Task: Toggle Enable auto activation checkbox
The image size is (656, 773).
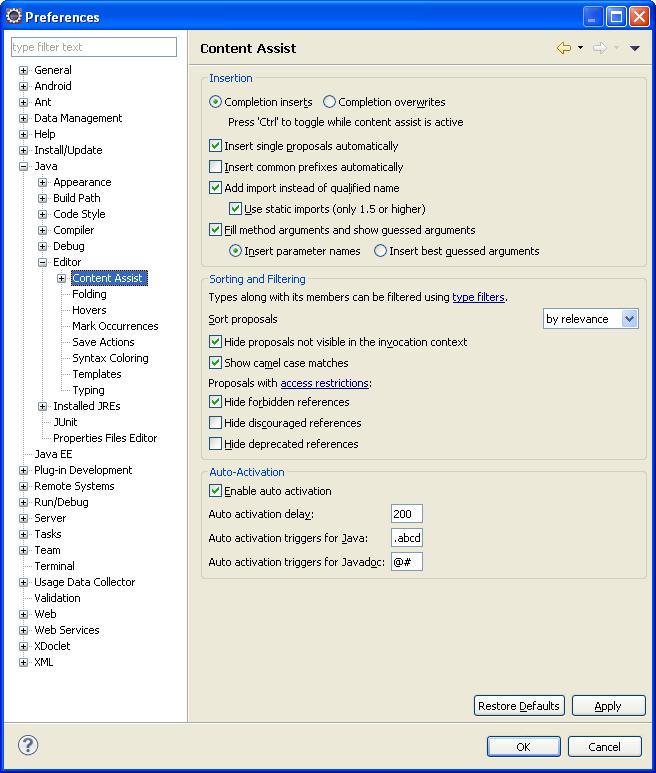Action: tap(215, 491)
